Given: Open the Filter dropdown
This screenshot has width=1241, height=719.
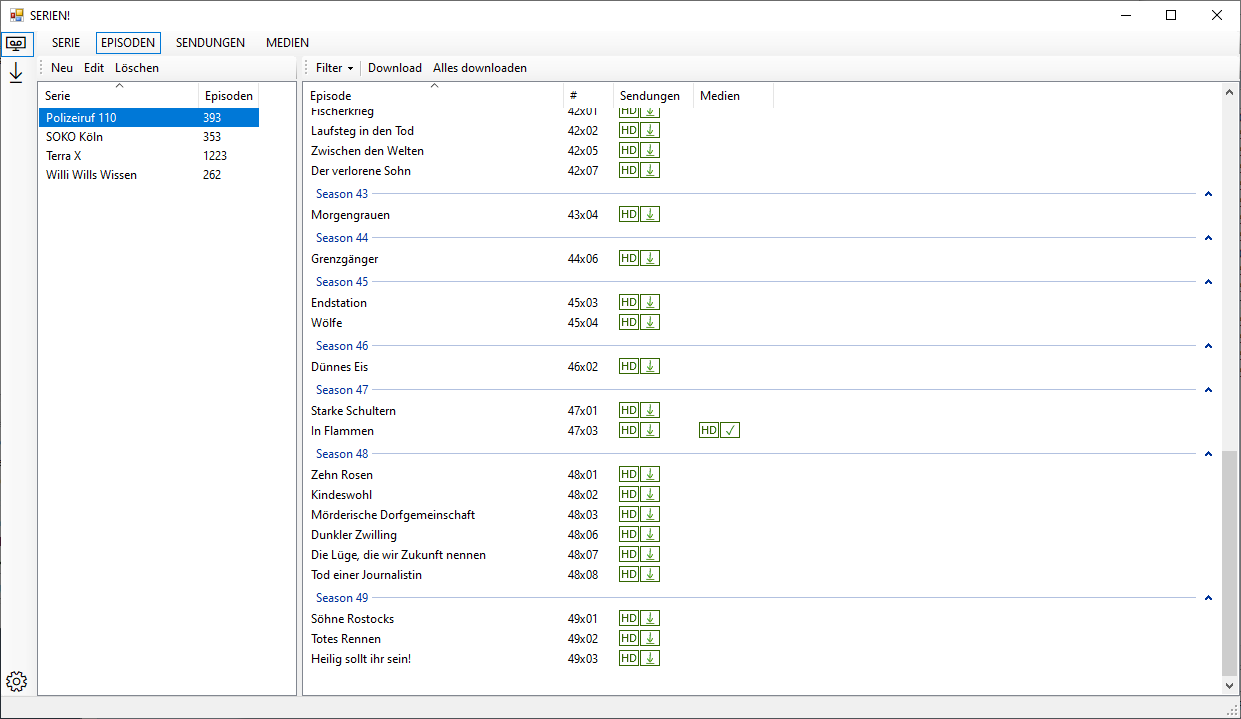Looking at the screenshot, I should point(334,68).
